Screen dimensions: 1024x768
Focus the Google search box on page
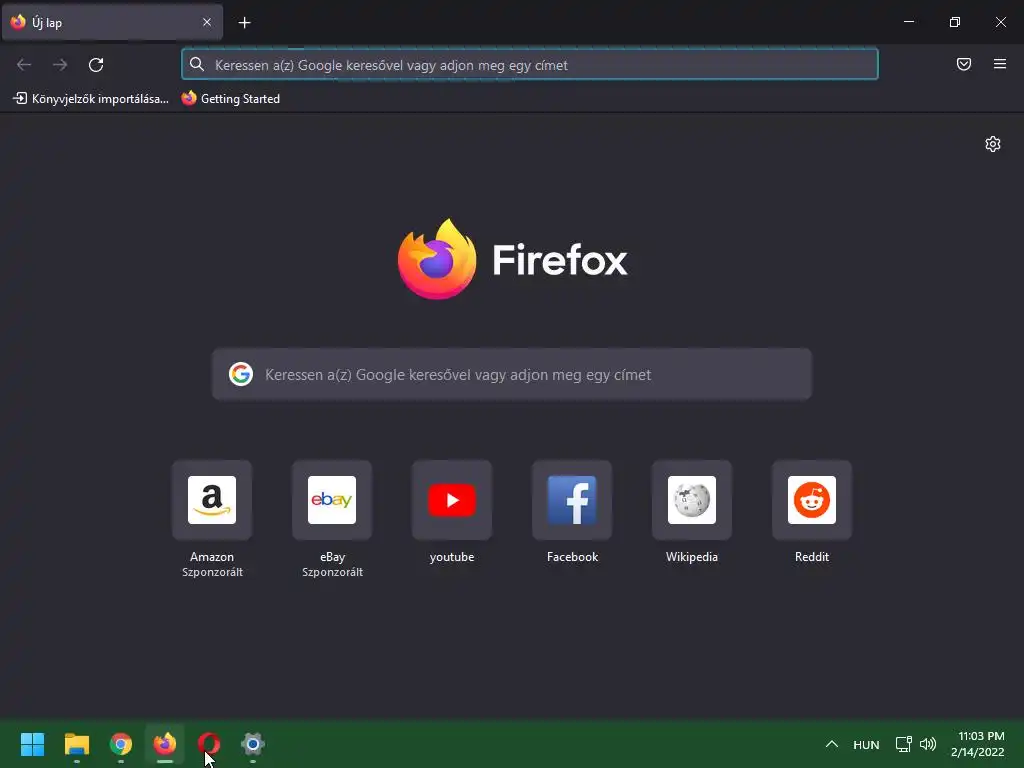point(512,374)
